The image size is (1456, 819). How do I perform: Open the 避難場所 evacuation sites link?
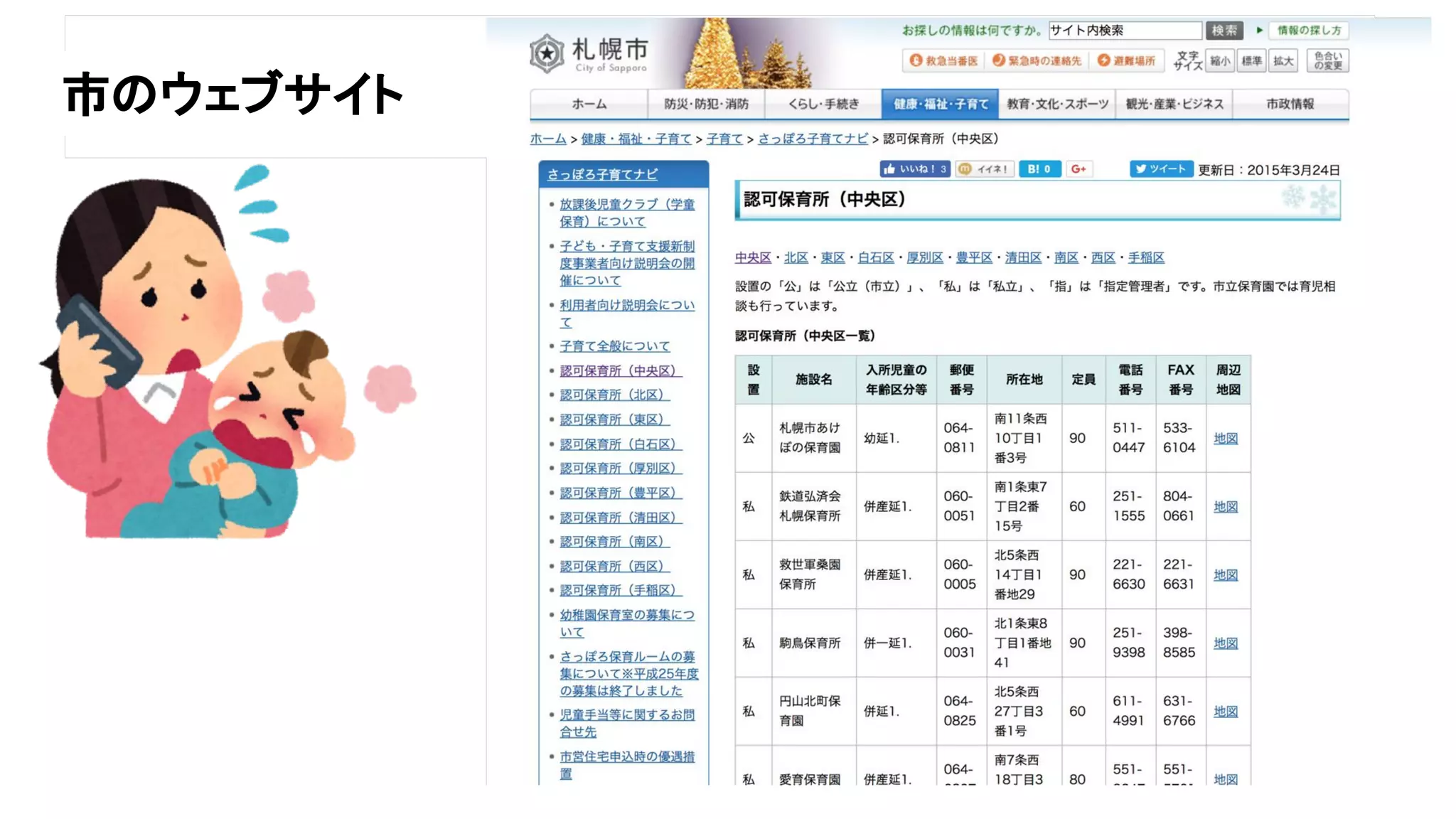tap(1126, 61)
